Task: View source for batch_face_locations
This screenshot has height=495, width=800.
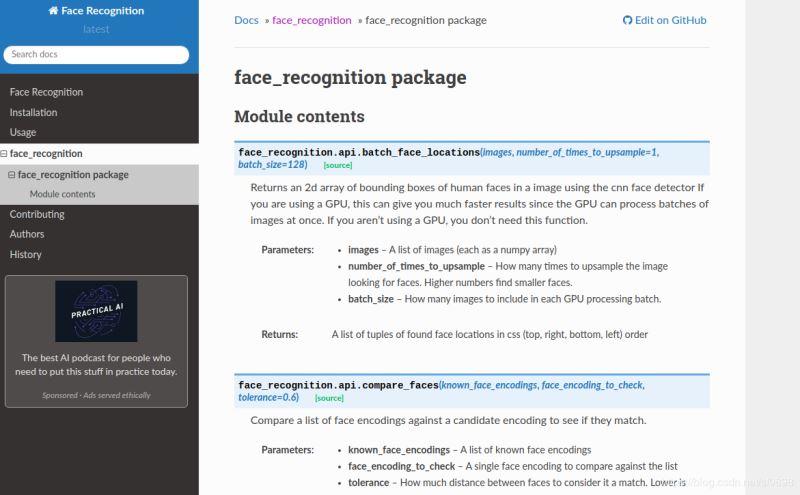Action: 337,165
